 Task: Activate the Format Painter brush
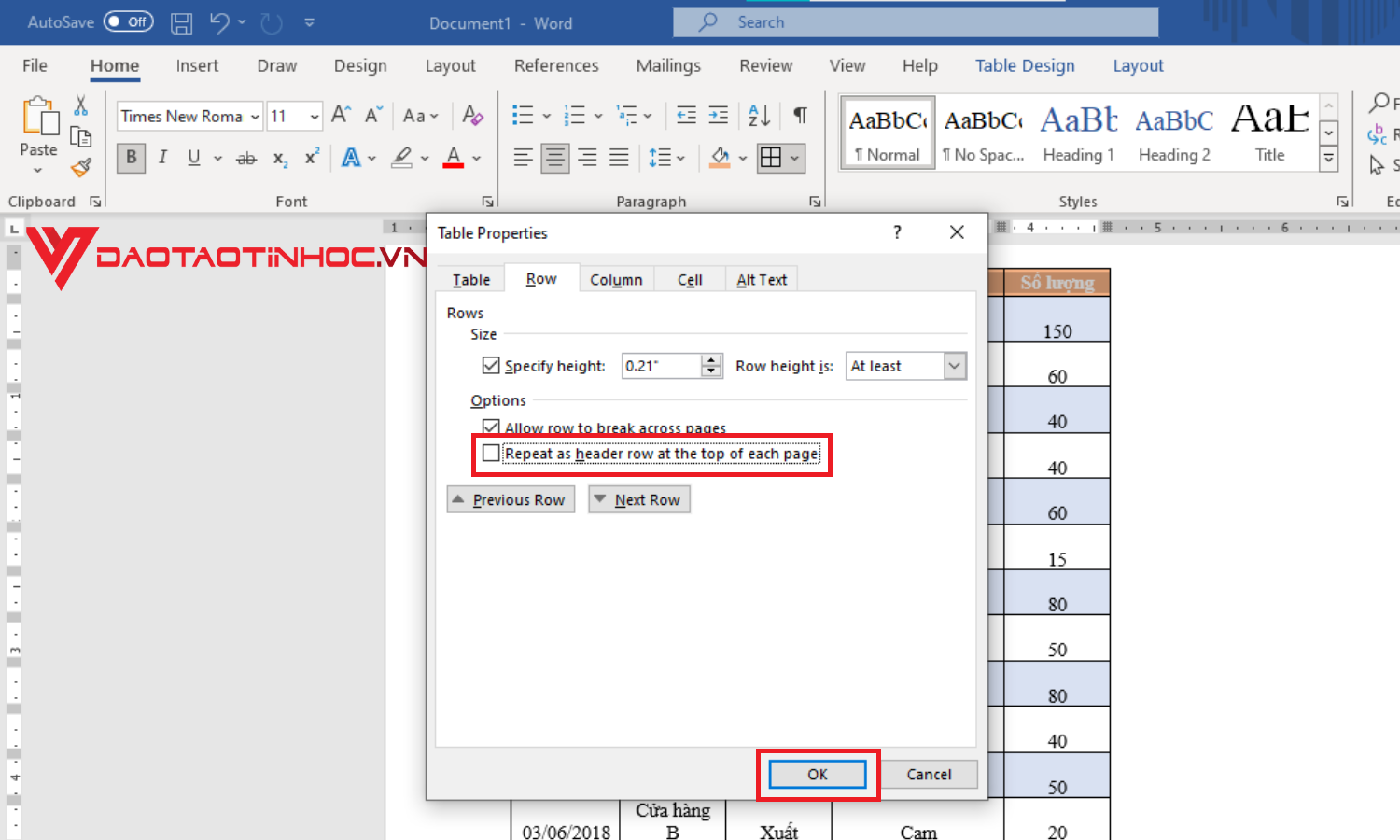point(81,167)
